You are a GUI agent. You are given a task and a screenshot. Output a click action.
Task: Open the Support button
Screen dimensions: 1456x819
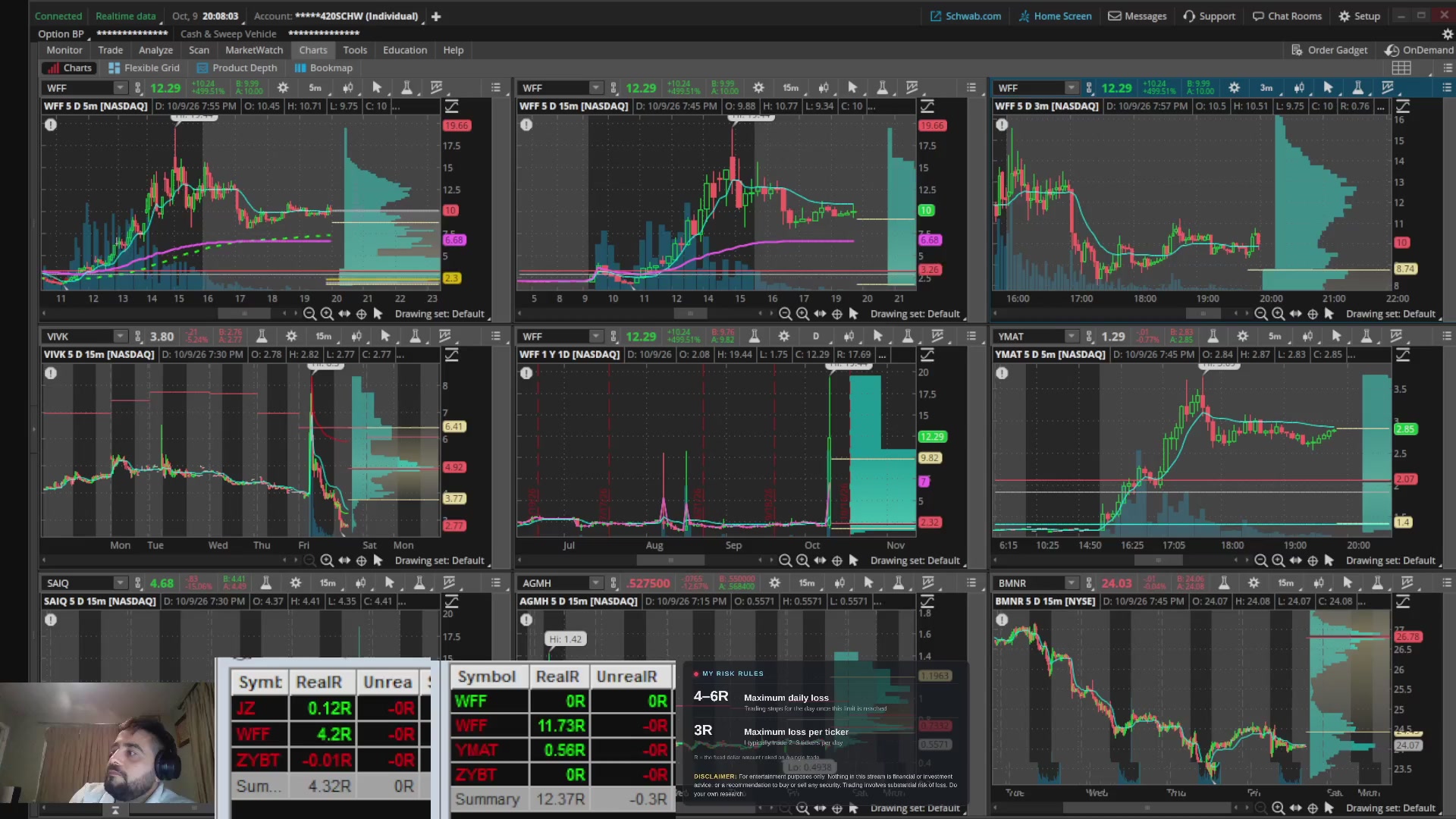coord(1210,16)
